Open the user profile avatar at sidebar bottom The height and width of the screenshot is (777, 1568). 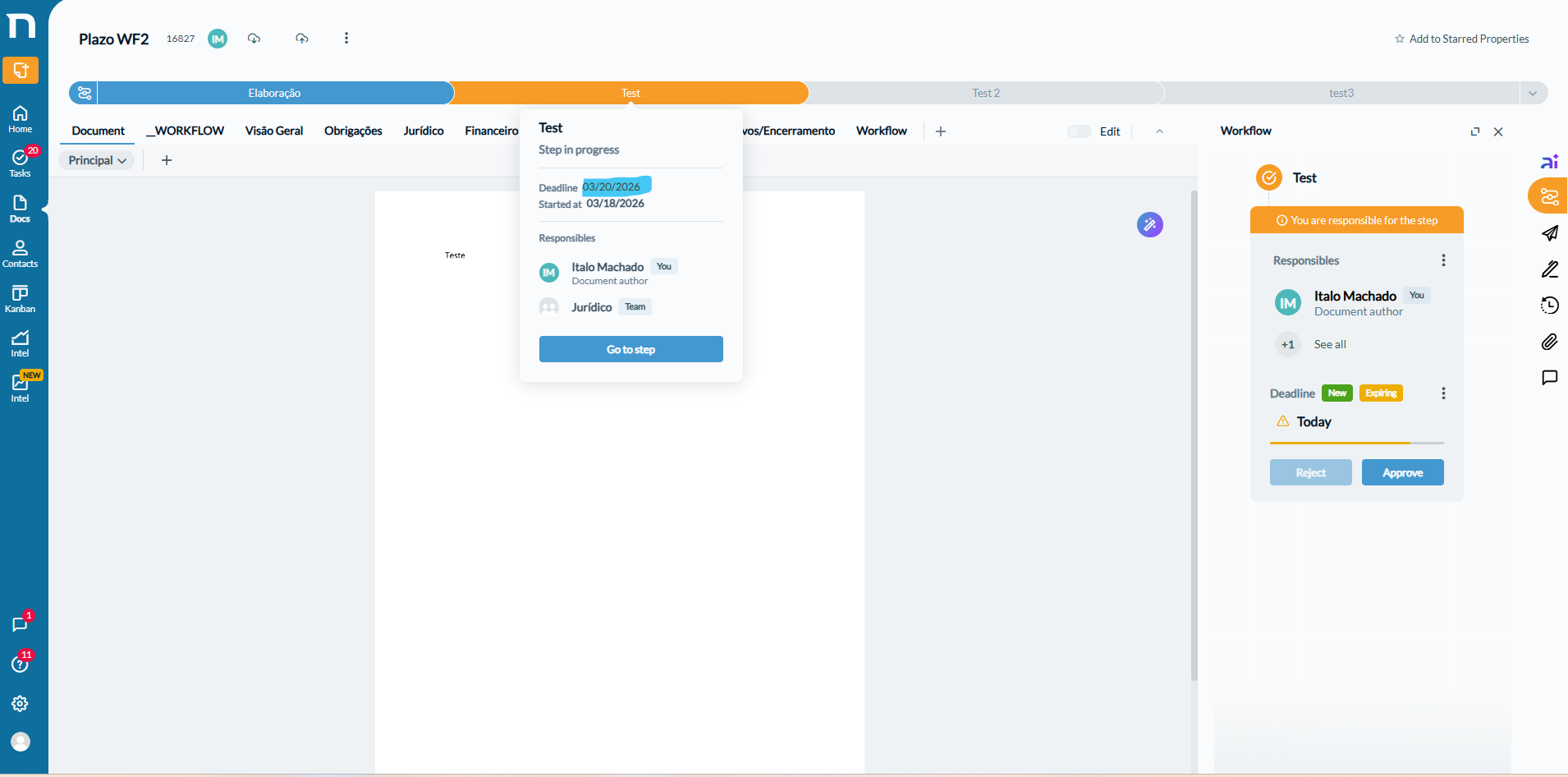[x=21, y=742]
